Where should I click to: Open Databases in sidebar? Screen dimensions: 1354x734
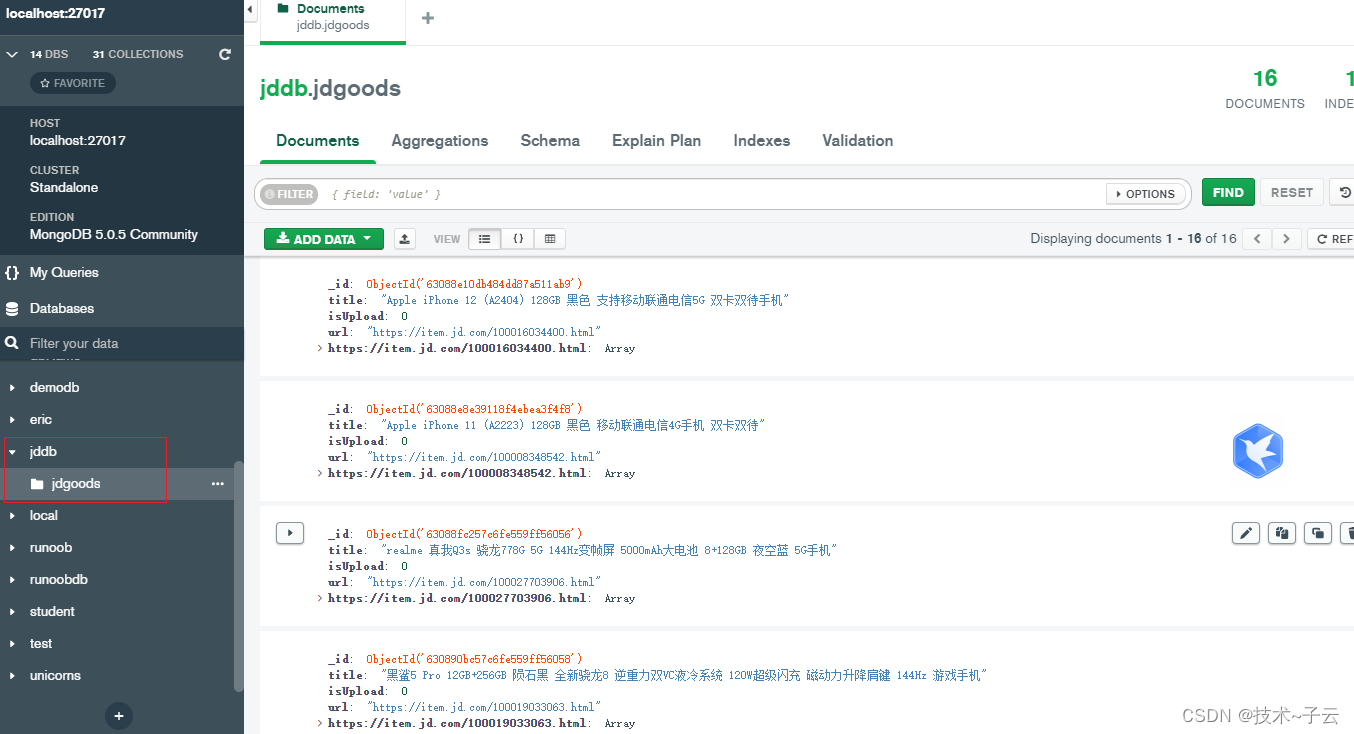pos(122,309)
